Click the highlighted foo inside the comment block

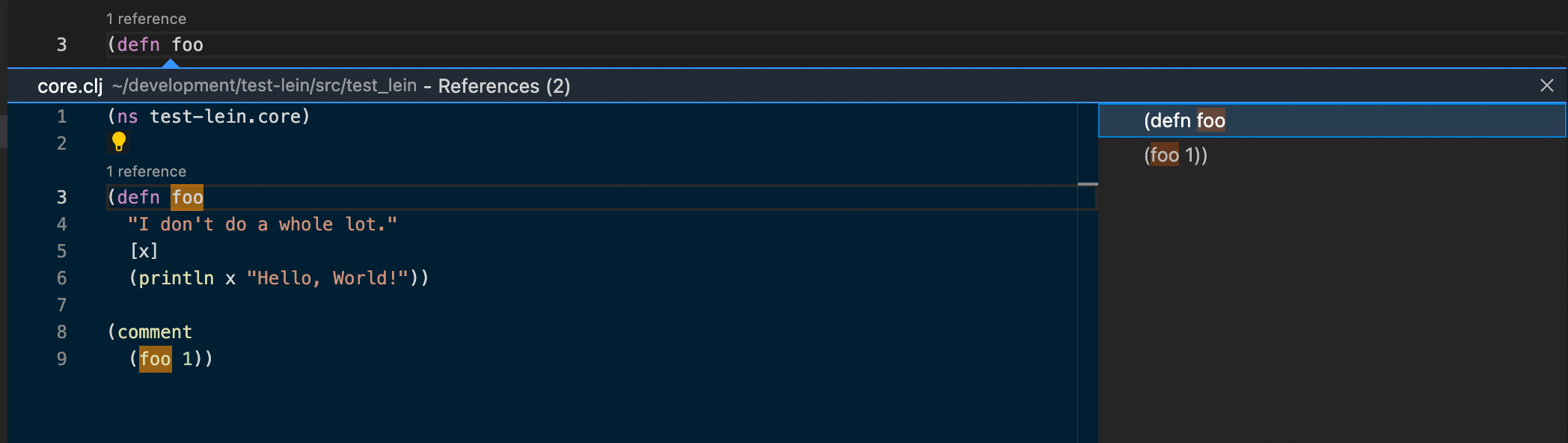point(153,358)
